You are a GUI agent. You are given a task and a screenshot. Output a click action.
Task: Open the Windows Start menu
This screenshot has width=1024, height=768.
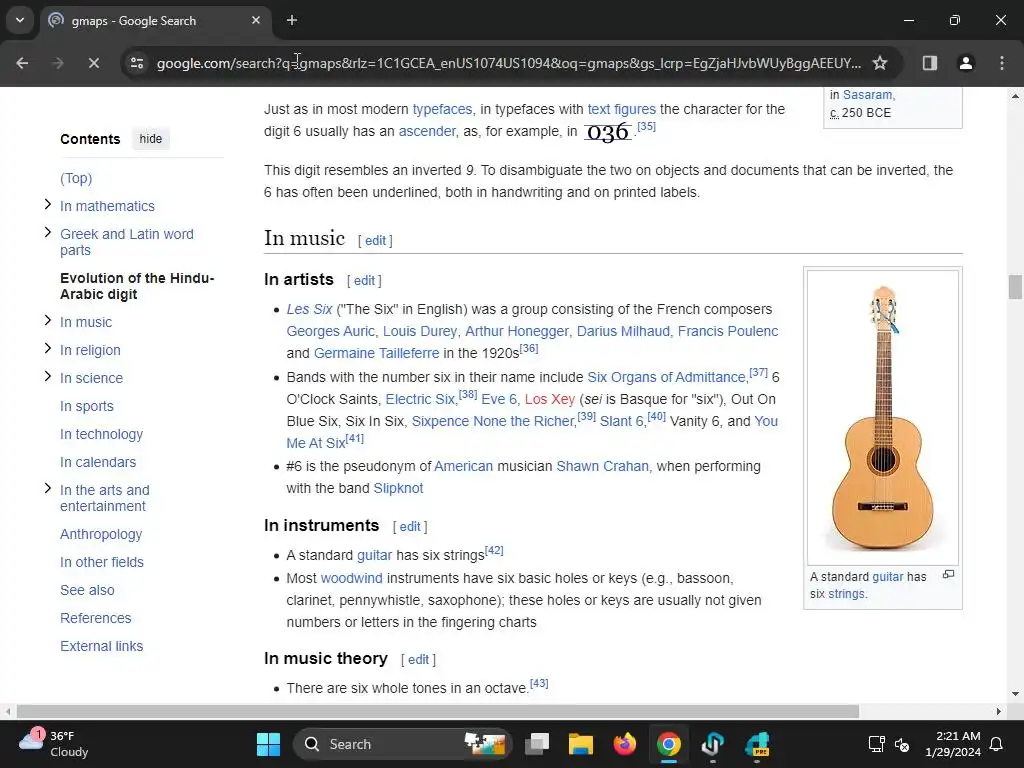[x=268, y=744]
